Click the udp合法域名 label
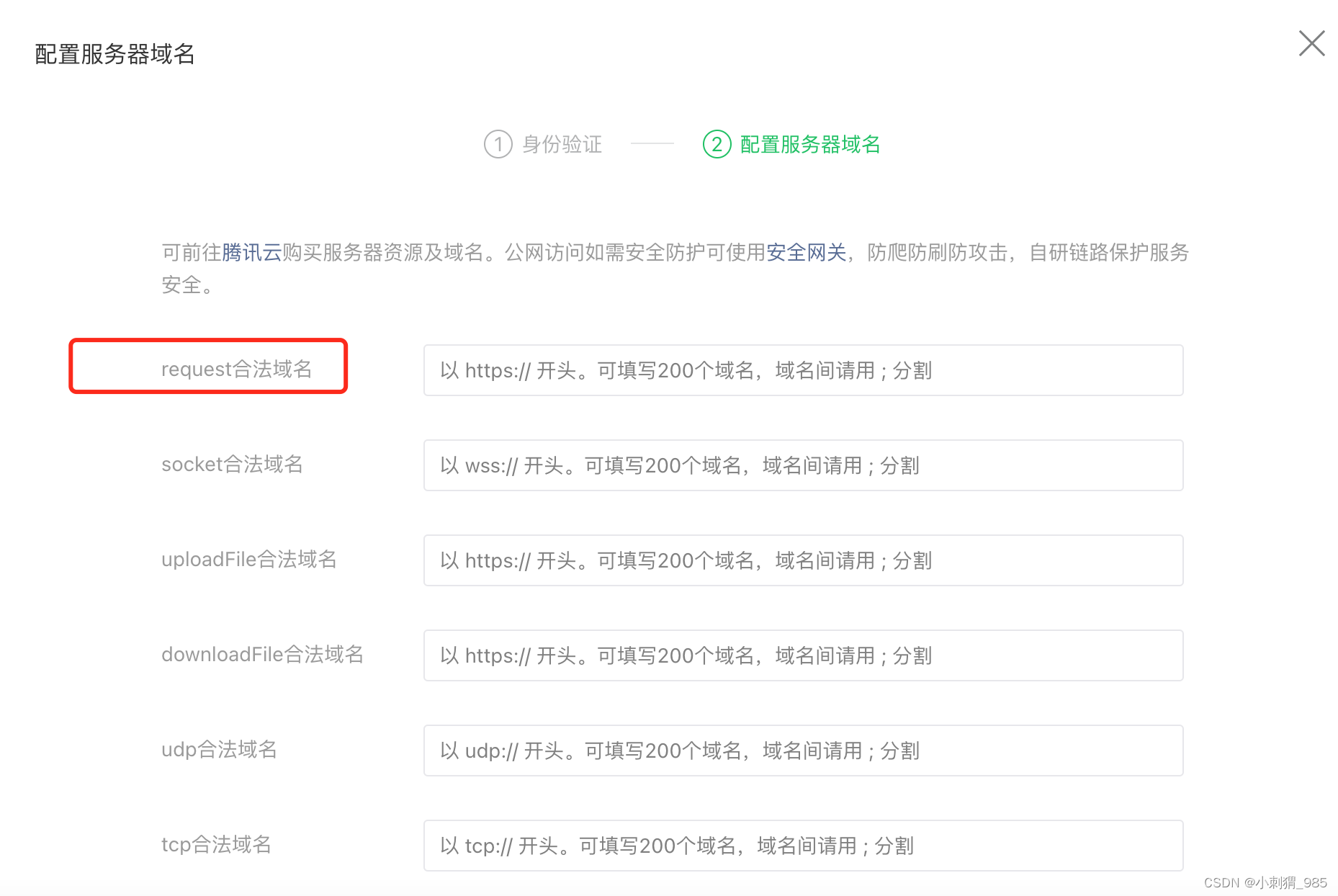1338x896 pixels. click(x=219, y=749)
